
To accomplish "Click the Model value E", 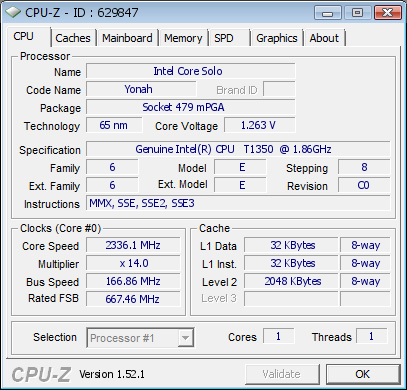I will [x=240, y=167].
